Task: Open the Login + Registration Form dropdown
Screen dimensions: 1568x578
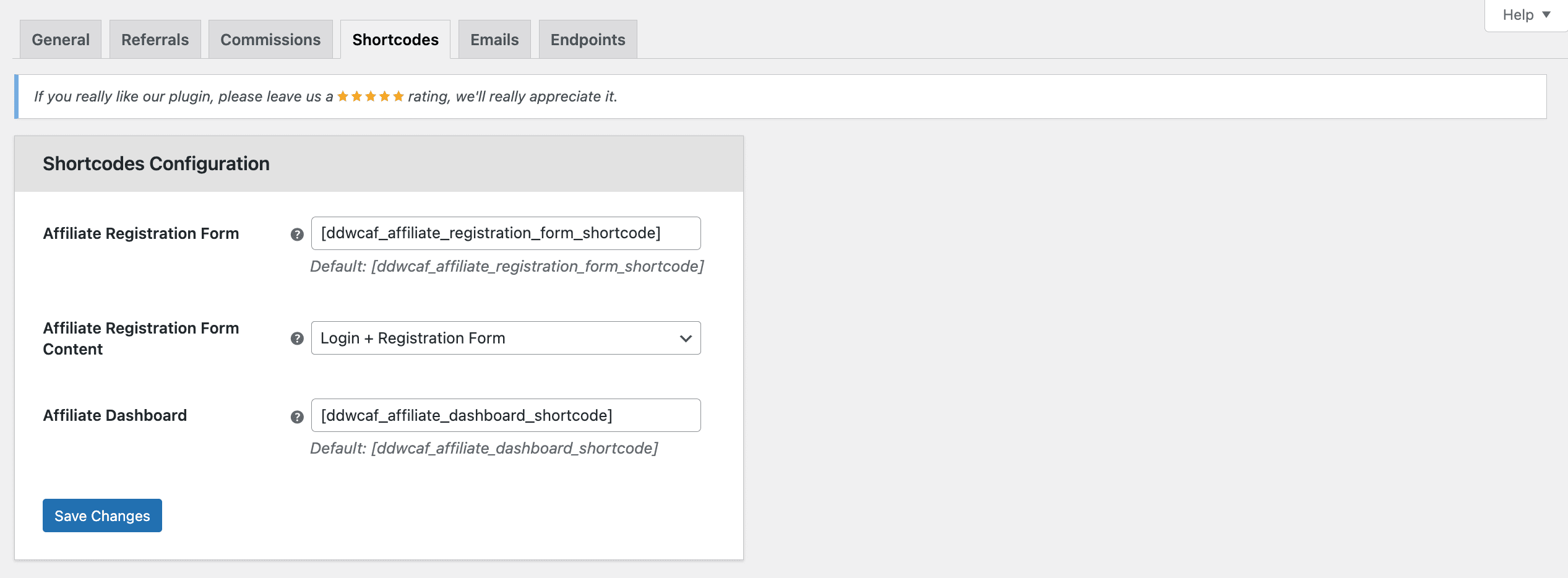Action: coord(506,338)
